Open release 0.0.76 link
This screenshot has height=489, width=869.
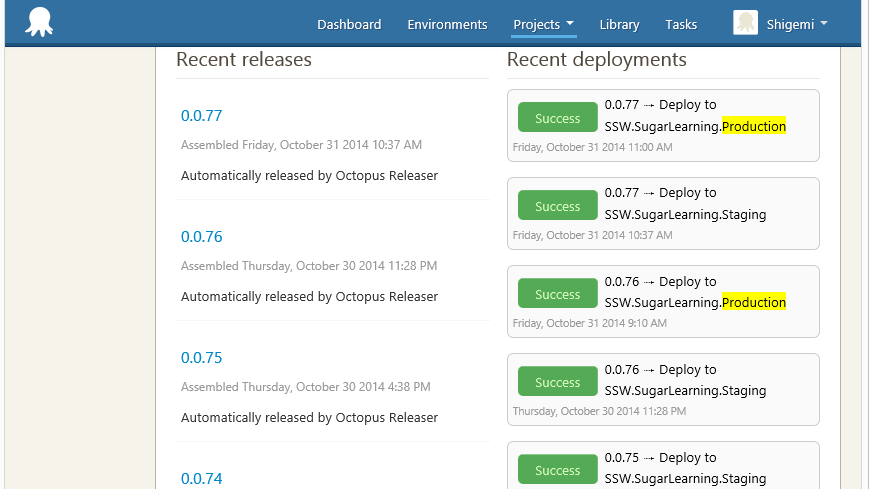pyautogui.click(x=201, y=236)
